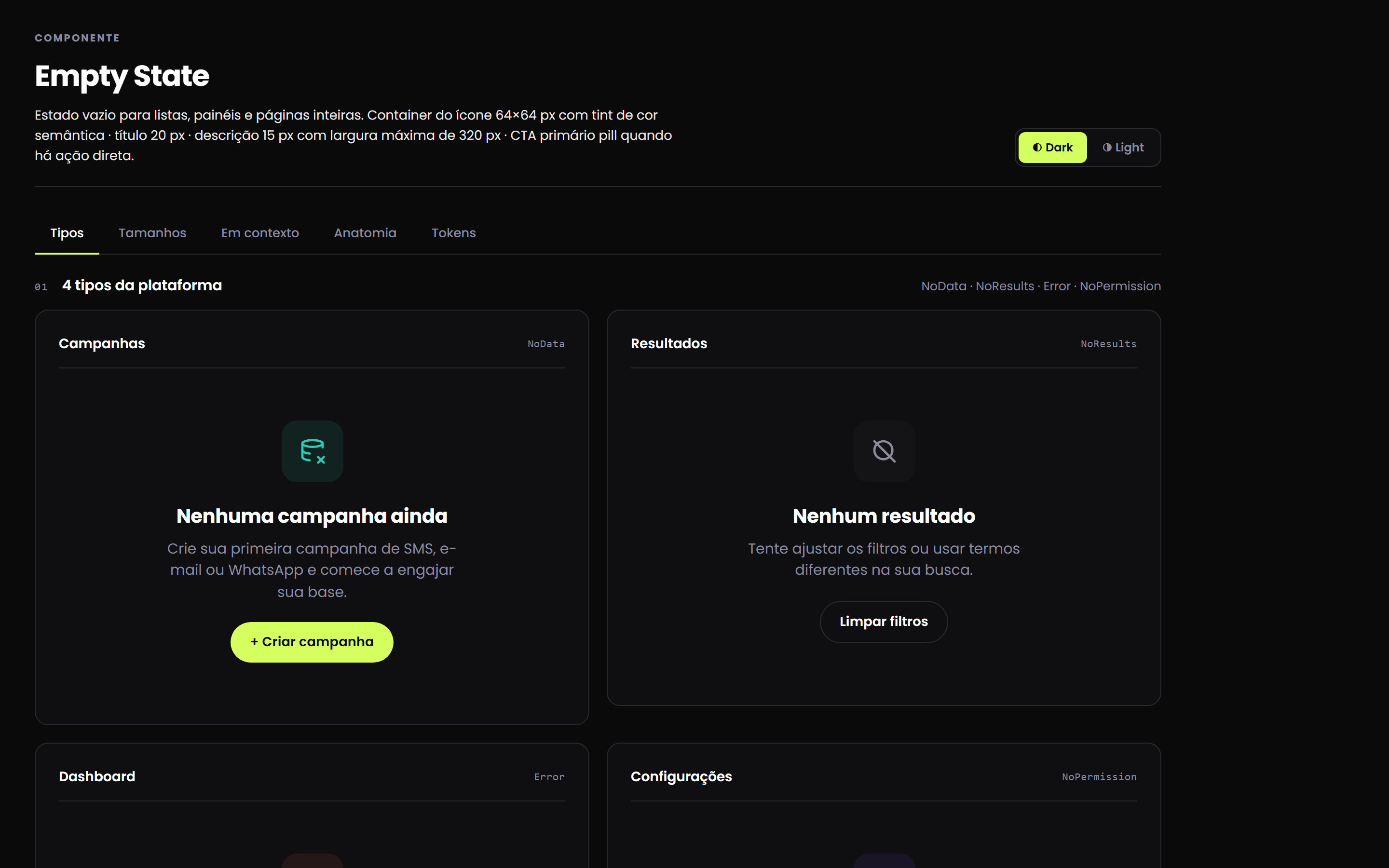Click the Criar campanha button

point(312,642)
